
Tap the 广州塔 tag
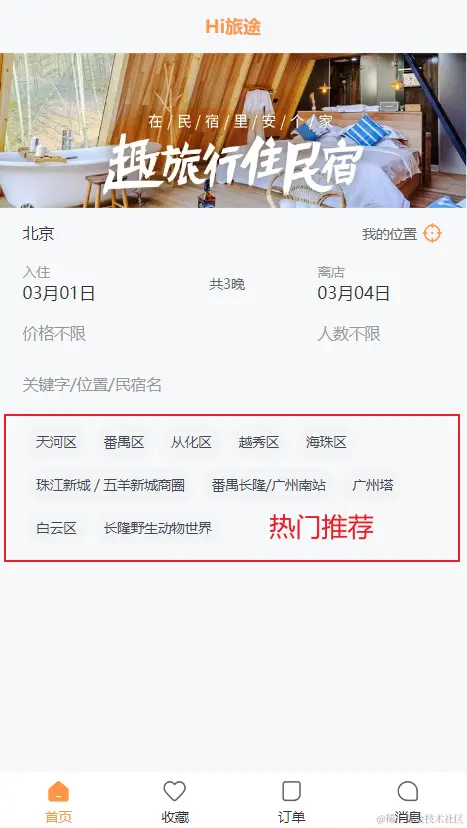pos(372,485)
